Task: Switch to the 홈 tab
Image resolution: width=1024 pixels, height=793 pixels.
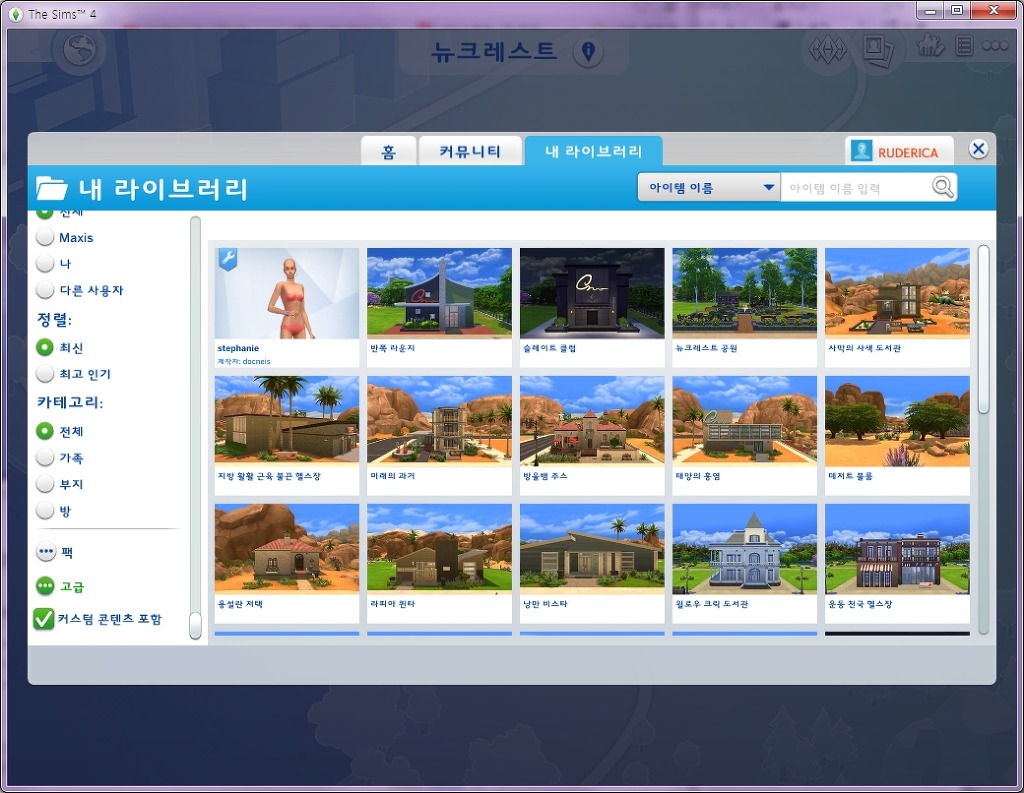Action: (389, 152)
